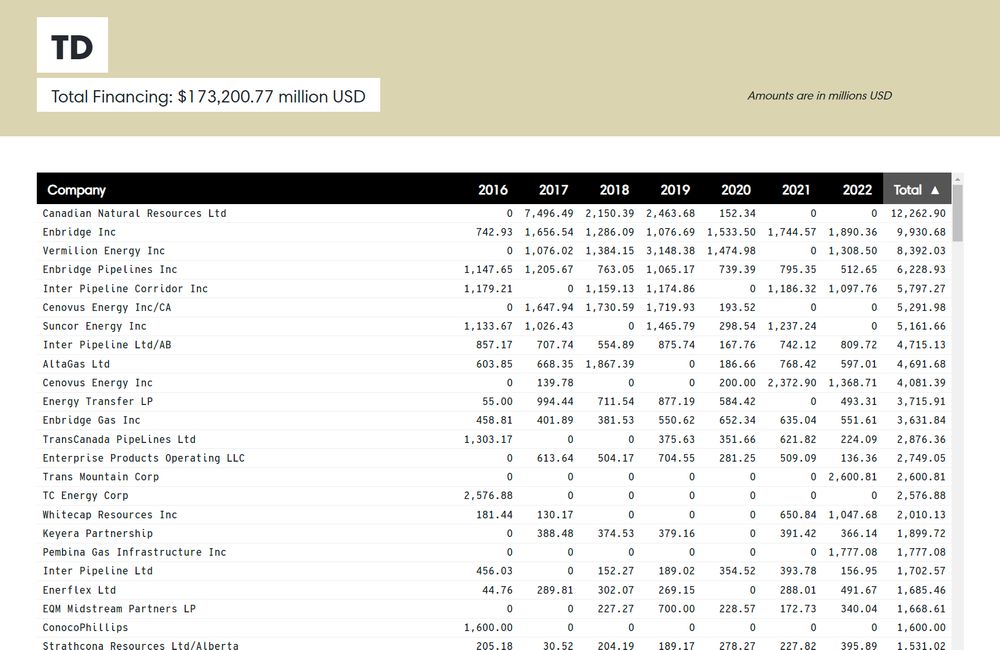Select Enbridge Gas Inc company name

[x=91, y=420]
